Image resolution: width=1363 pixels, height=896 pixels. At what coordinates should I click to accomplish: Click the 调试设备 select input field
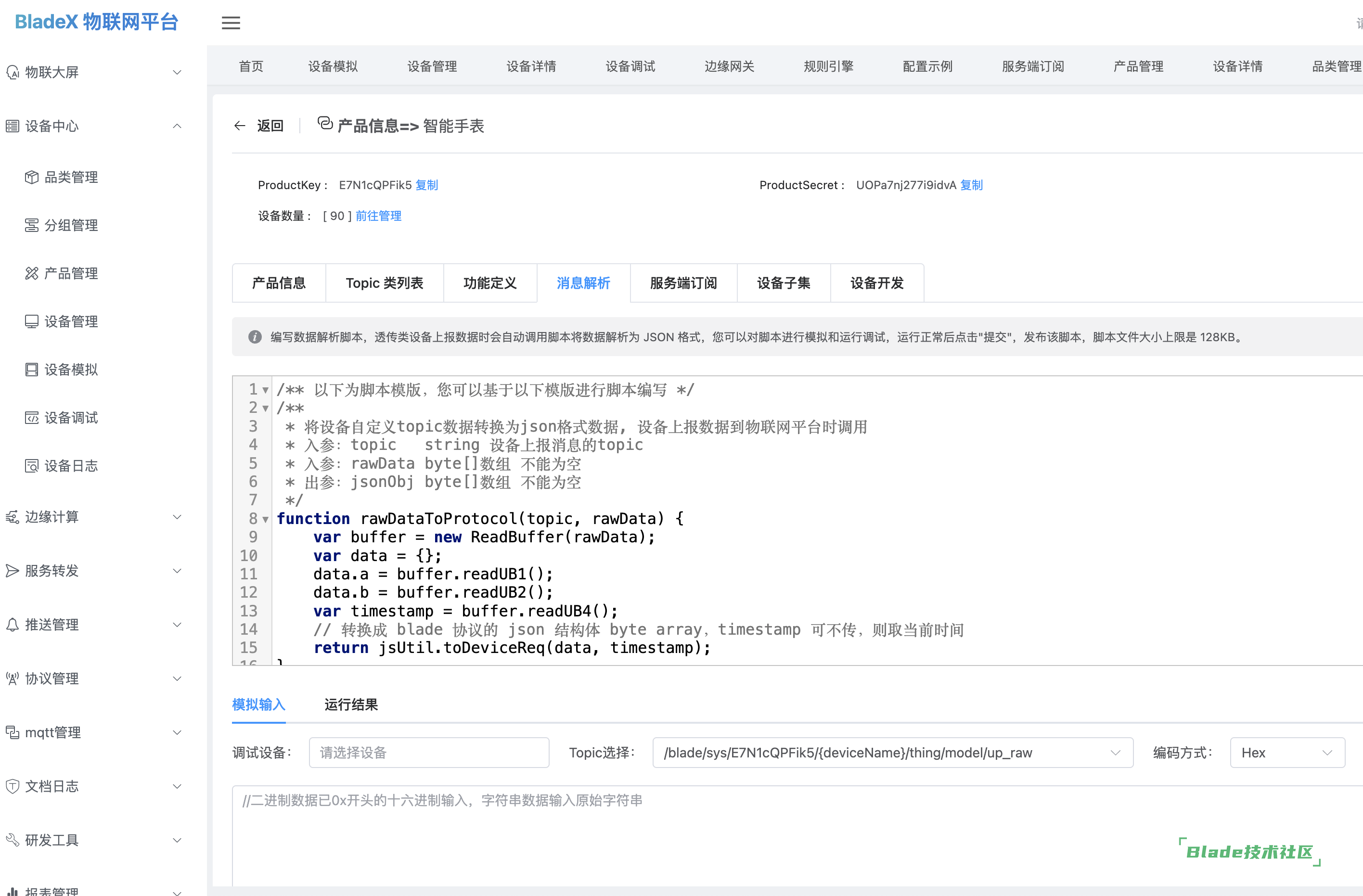[428, 752]
